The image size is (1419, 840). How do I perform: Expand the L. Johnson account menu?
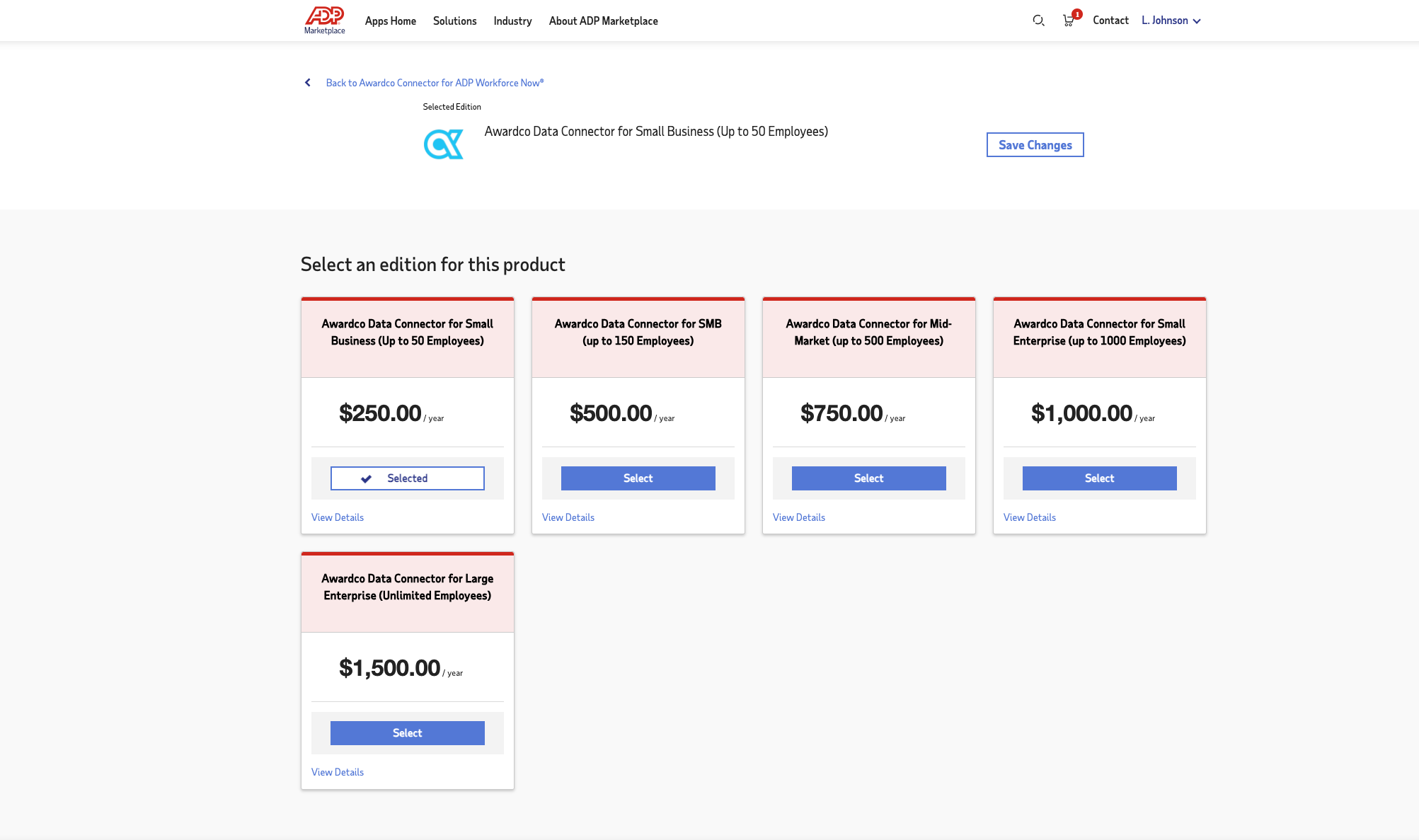pyautogui.click(x=1171, y=21)
